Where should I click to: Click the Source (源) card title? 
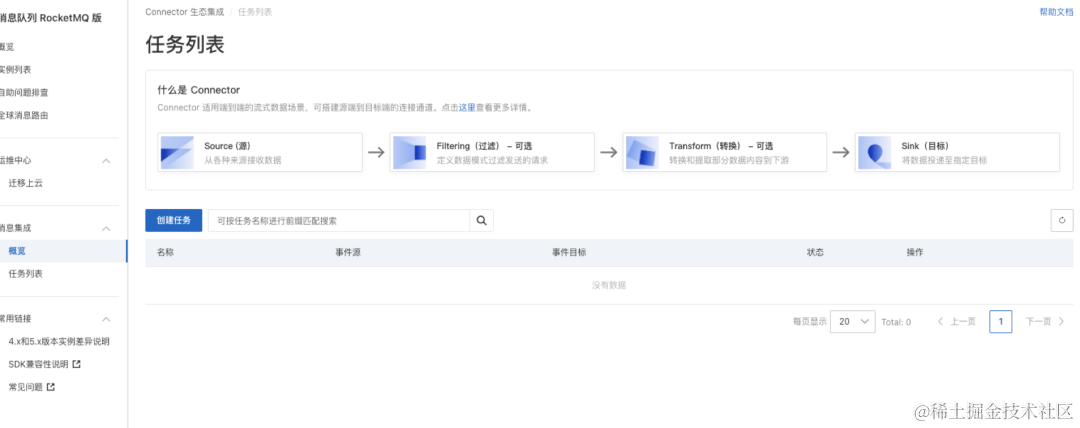tap(226, 146)
